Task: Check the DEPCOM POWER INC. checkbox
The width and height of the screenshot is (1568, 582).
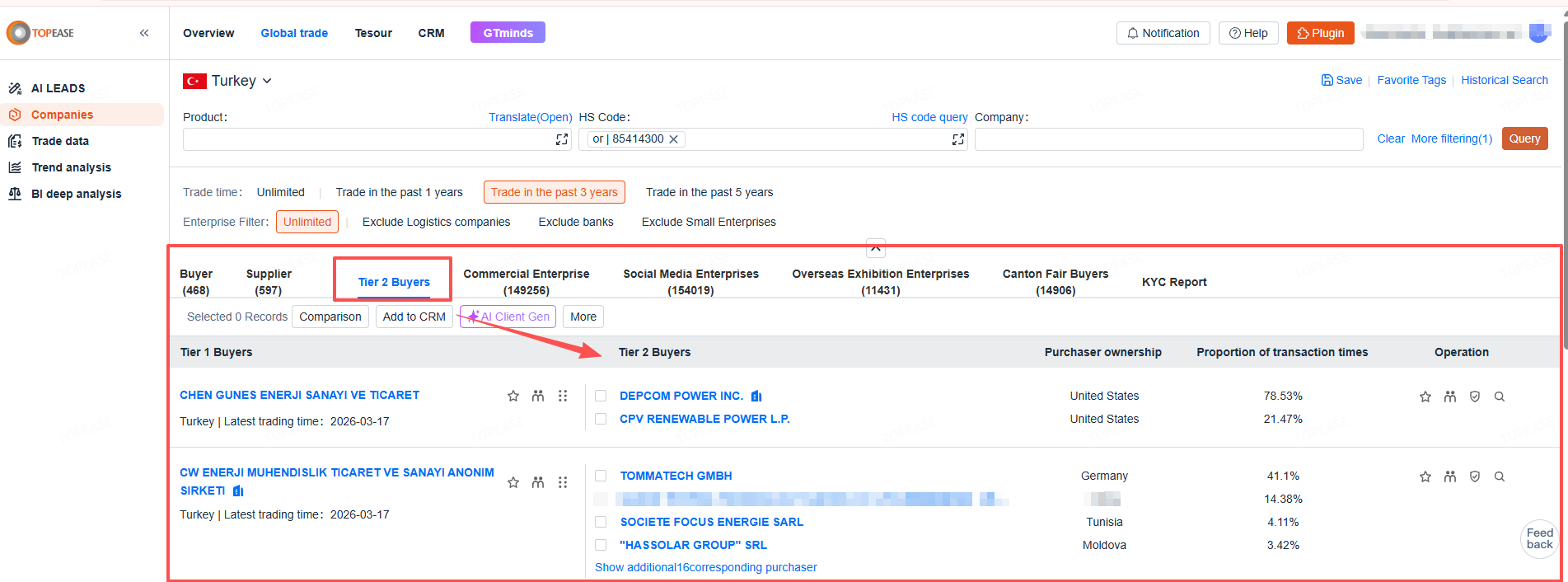Action: click(x=601, y=396)
